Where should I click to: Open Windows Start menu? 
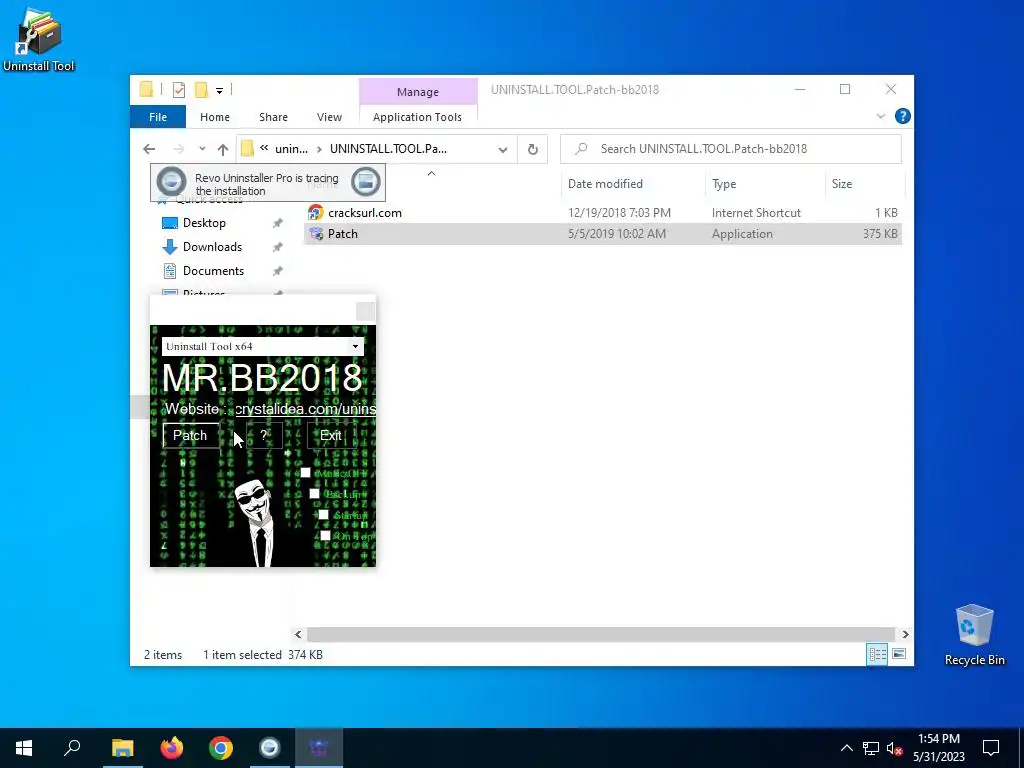pyautogui.click(x=24, y=748)
